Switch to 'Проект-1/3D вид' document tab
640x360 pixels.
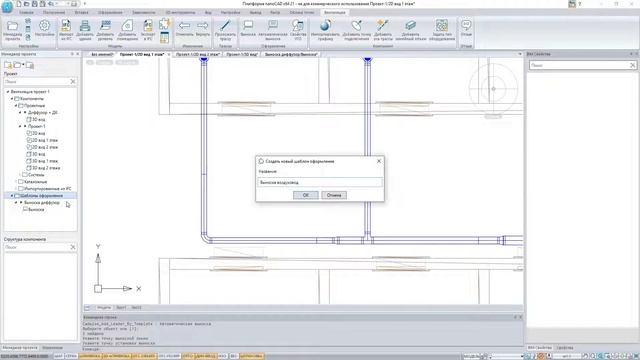[x=242, y=54]
